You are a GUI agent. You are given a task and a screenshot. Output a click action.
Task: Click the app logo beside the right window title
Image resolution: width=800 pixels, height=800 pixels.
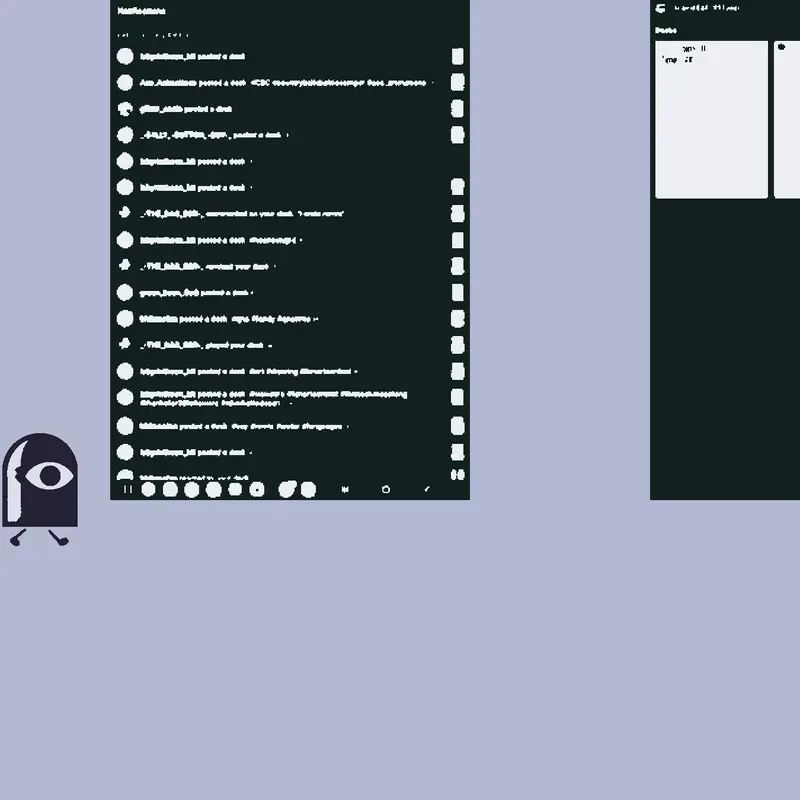point(661,8)
